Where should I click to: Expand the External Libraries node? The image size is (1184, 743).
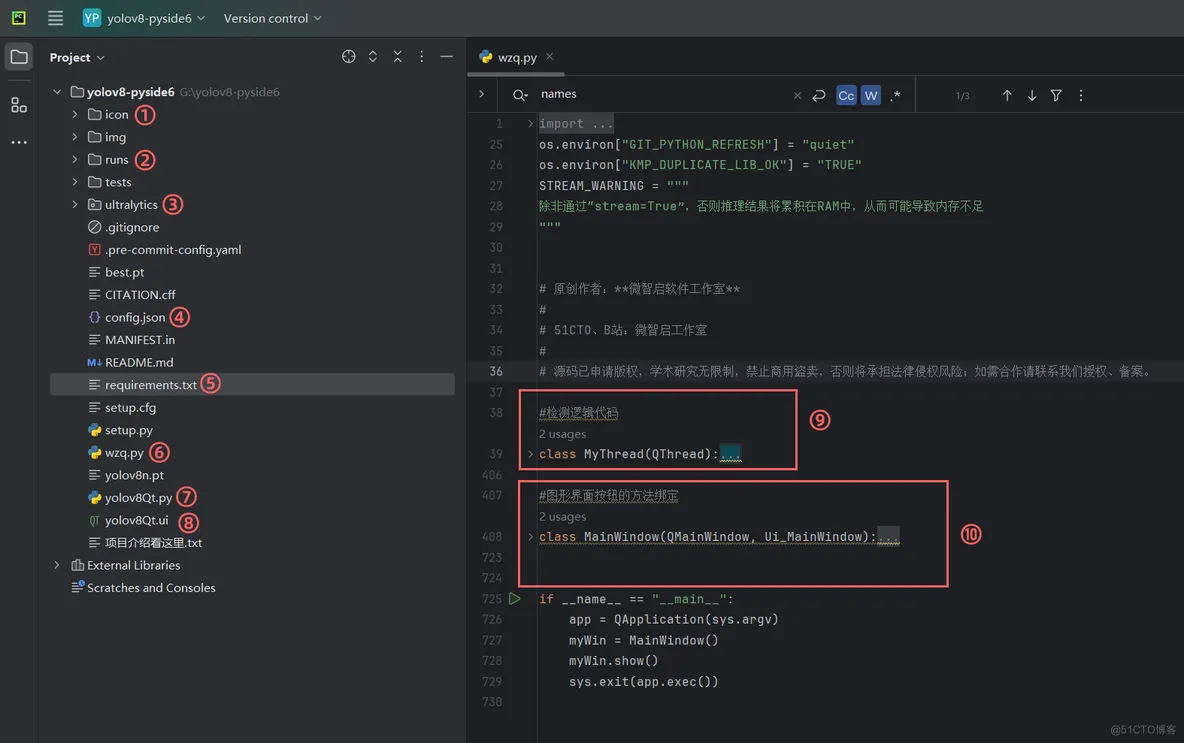click(57, 565)
